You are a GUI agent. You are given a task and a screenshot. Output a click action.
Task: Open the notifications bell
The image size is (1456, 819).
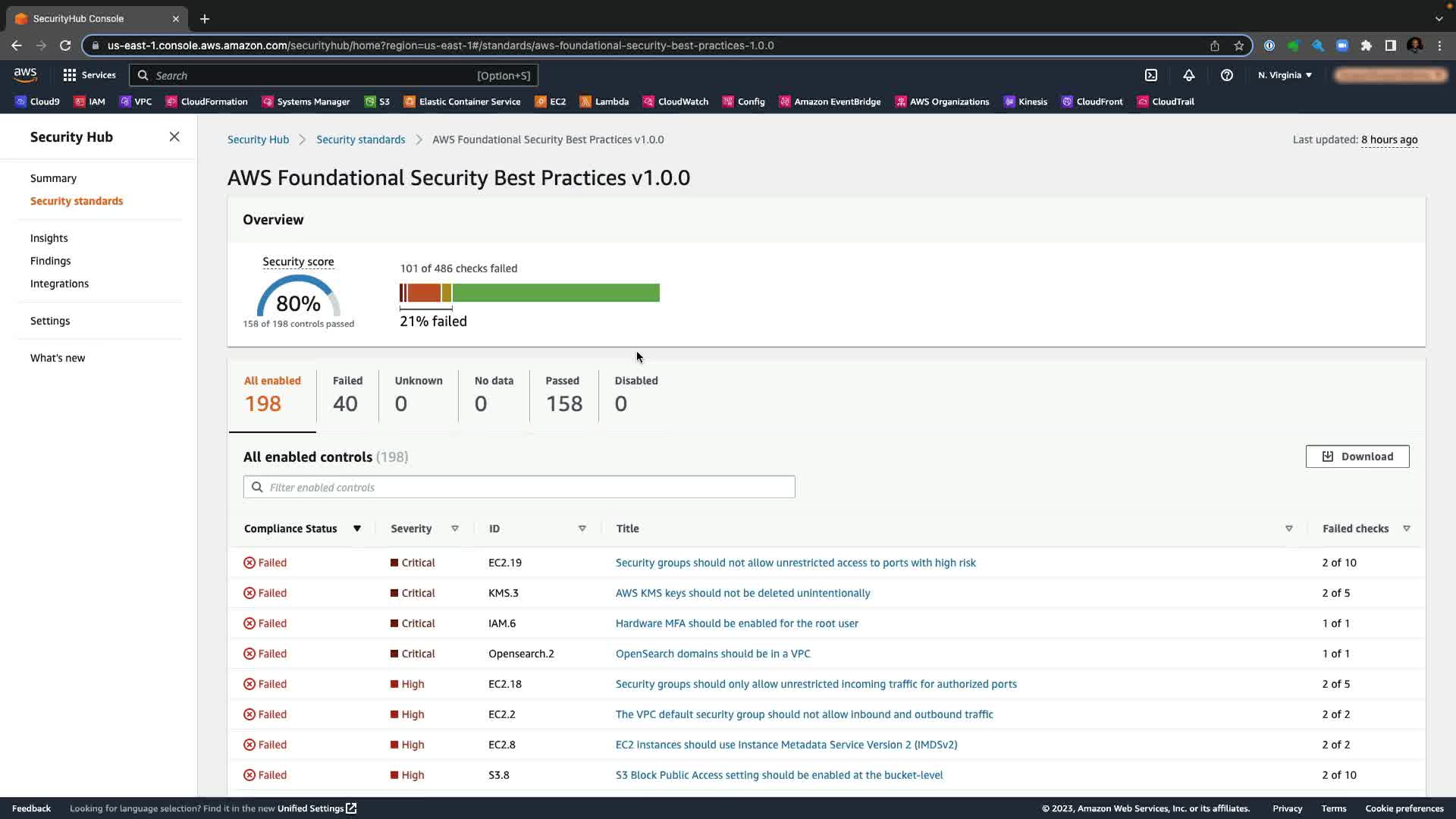[x=1188, y=75]
